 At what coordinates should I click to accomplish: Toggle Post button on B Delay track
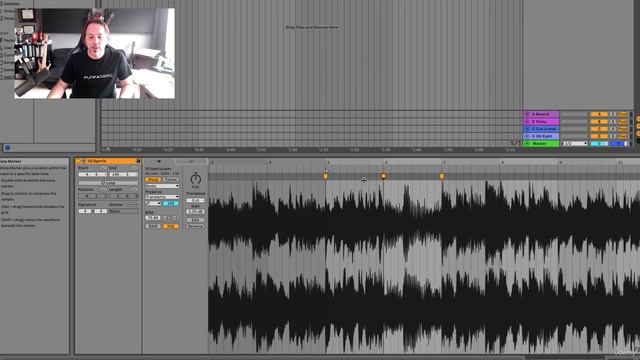coord(622,122)
